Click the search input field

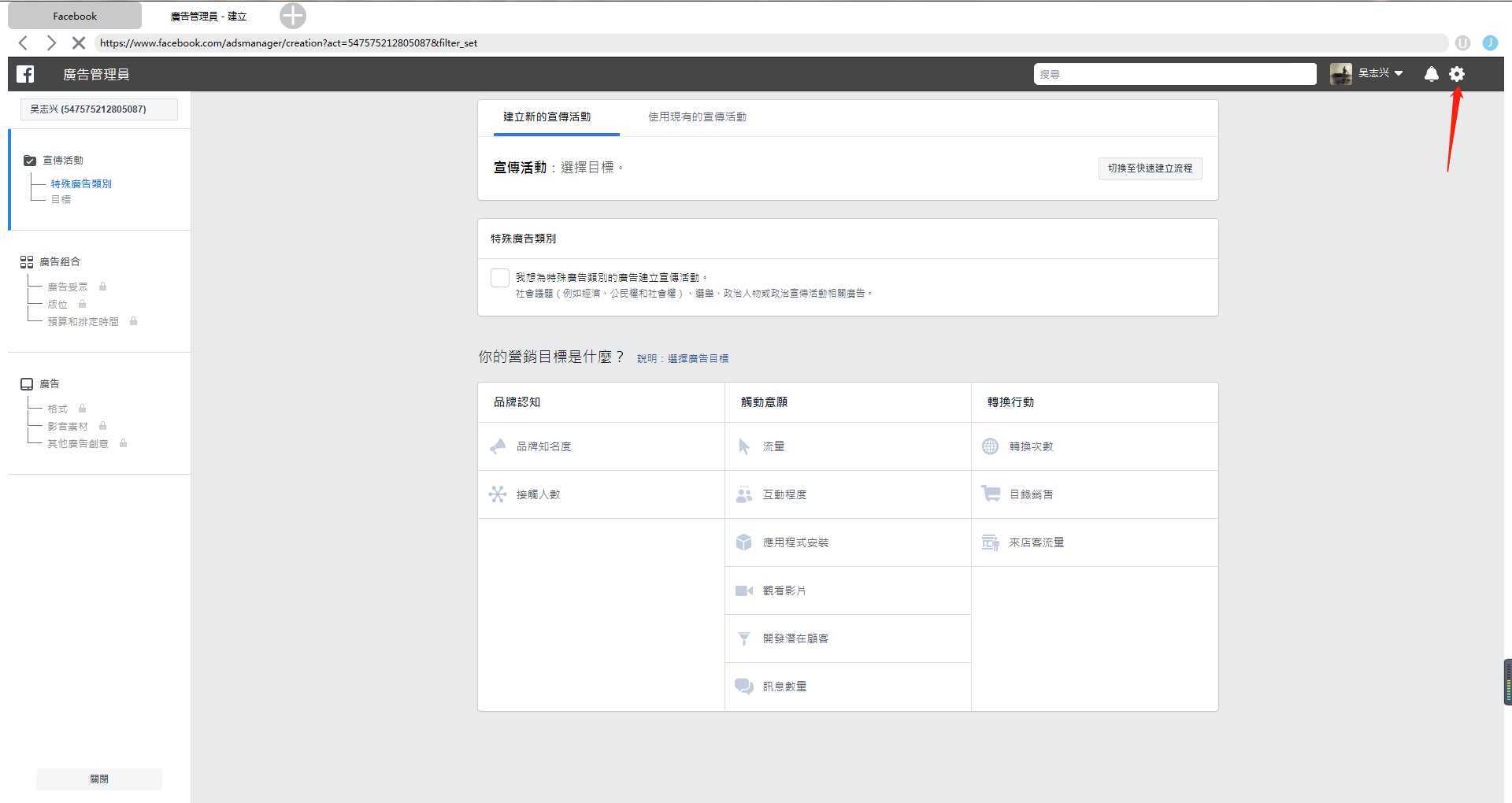pos(1175,74)
